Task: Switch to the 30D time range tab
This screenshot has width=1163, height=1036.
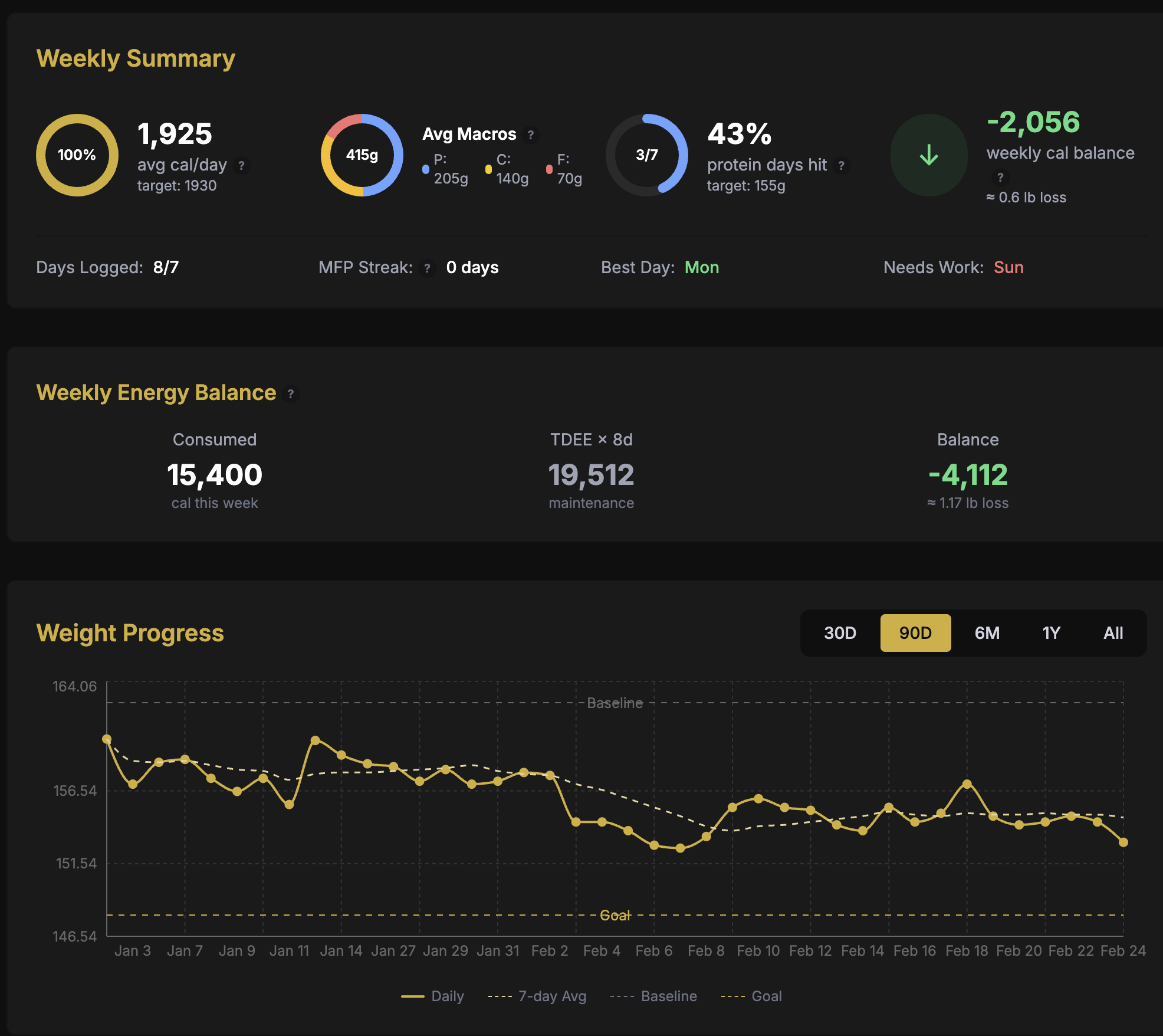Action: click(x=839, y=633)
